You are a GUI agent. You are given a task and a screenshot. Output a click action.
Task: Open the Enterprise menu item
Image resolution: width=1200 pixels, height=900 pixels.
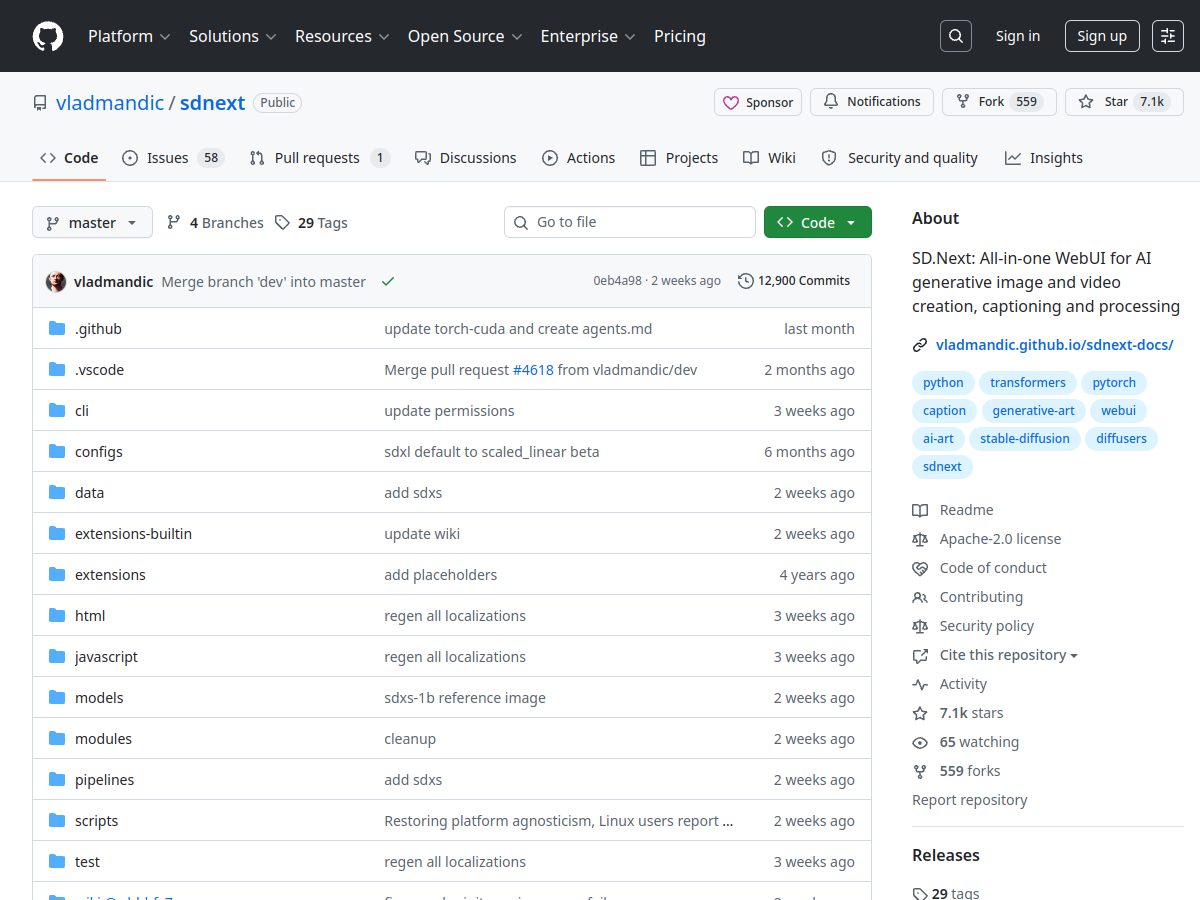tap(587, 36)
